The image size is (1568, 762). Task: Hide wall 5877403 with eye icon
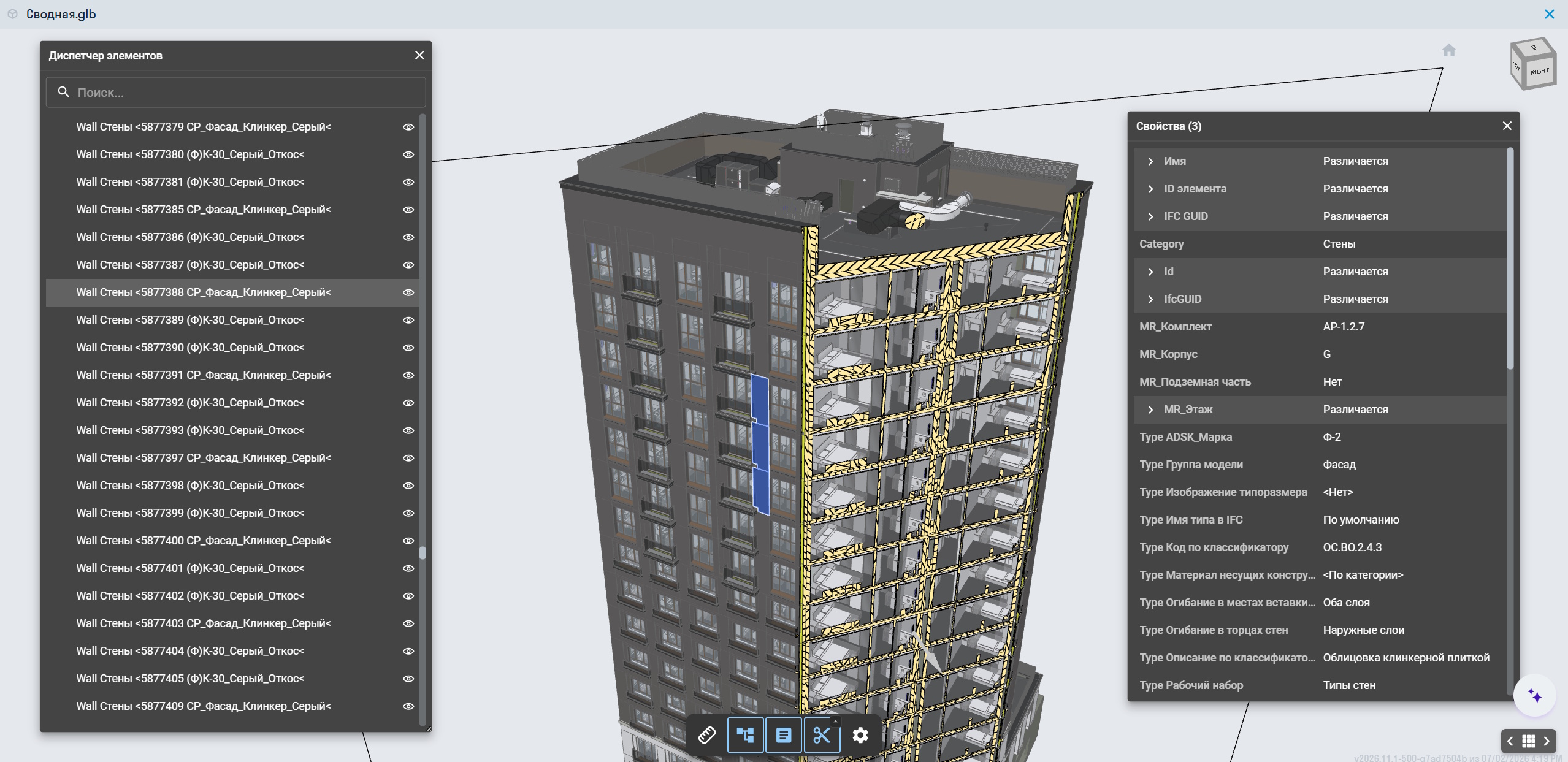[x=408, y=623]
